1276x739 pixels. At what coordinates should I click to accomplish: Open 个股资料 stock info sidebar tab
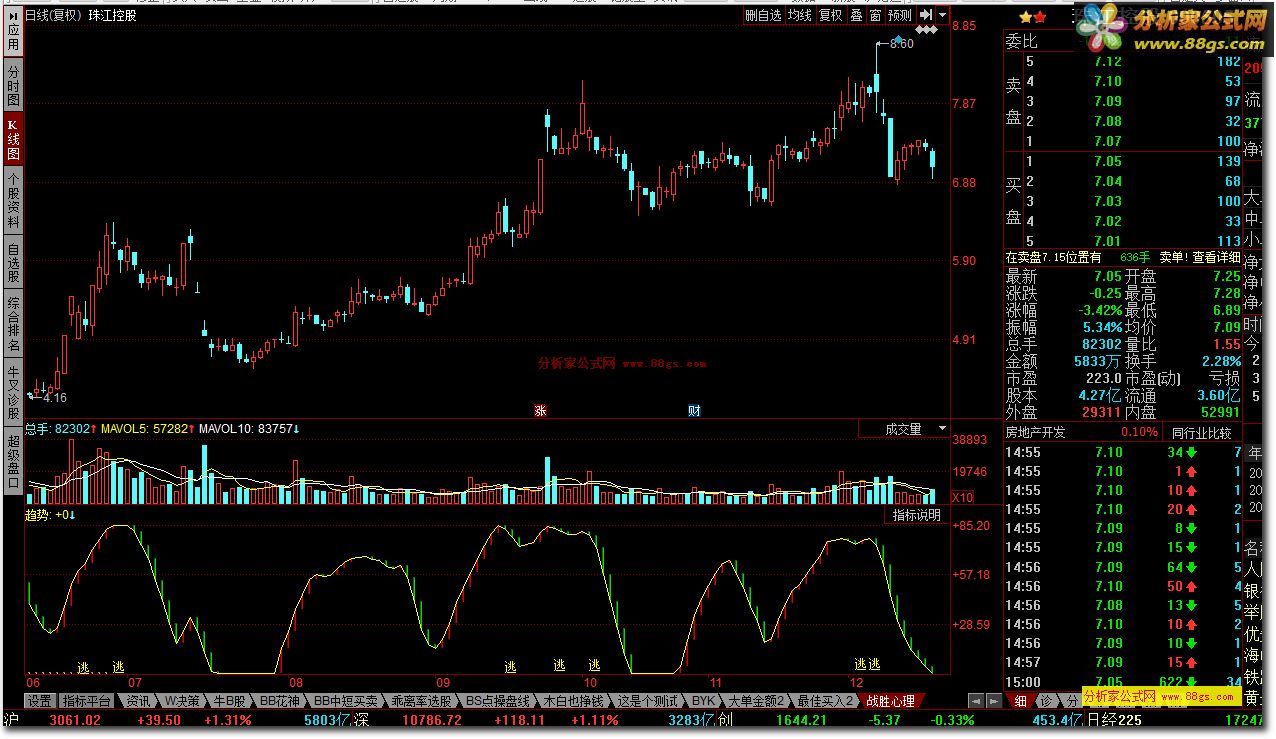tap(13, 201)
